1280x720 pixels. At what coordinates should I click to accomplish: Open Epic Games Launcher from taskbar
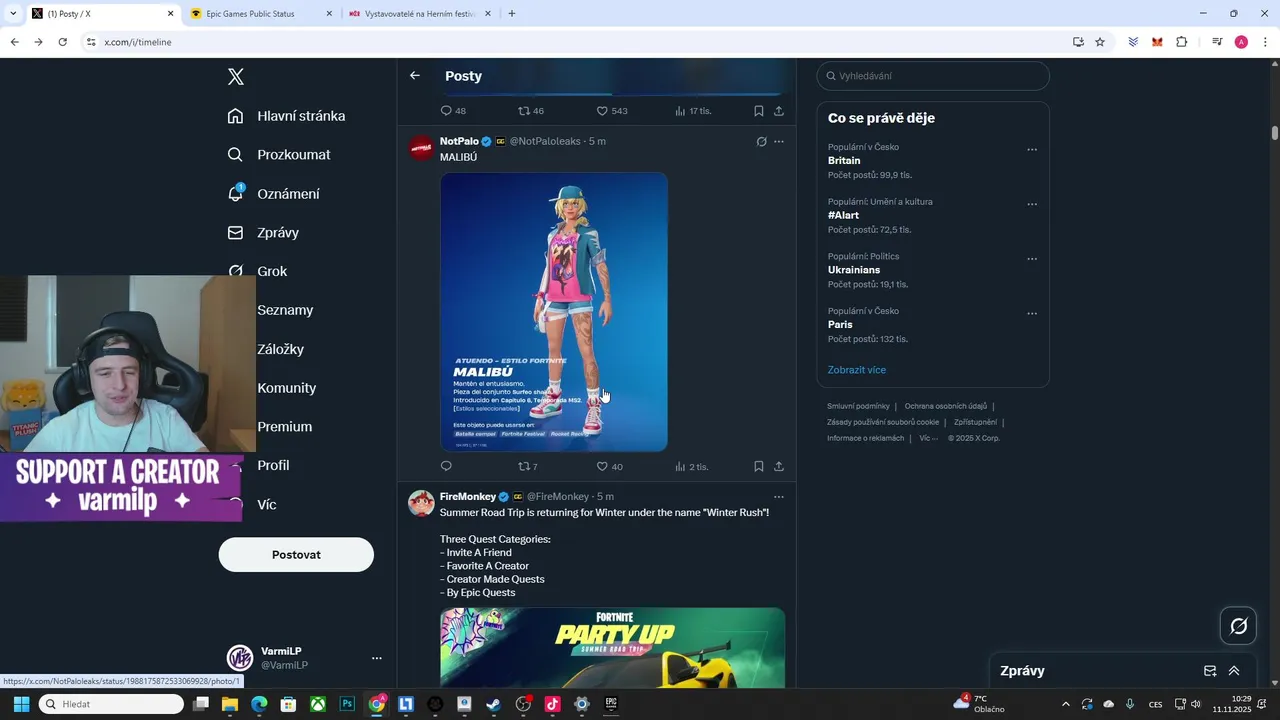coord(611,704)
